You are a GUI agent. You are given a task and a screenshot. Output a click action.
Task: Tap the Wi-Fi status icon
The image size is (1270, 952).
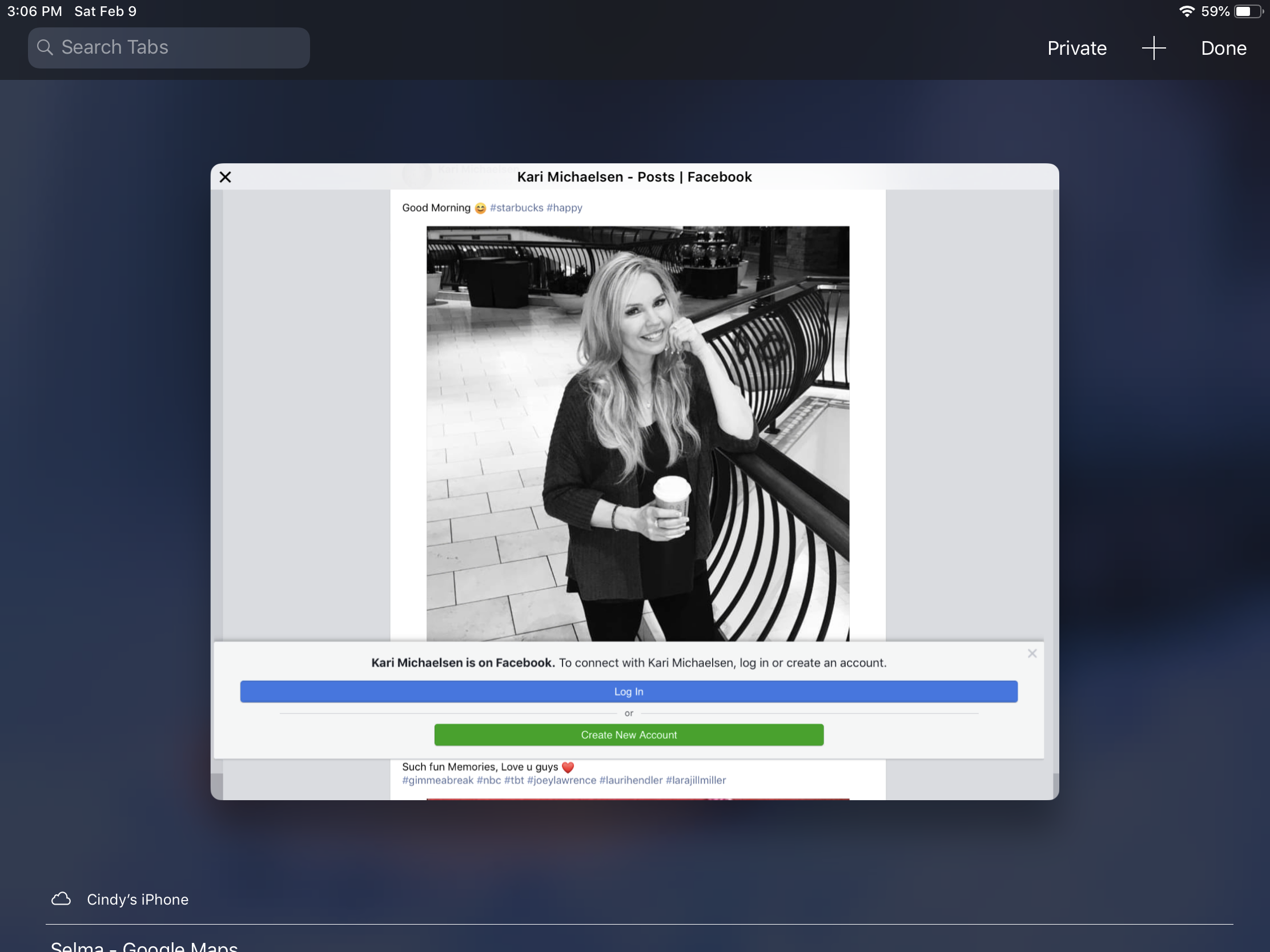(x=1186, y=11)
